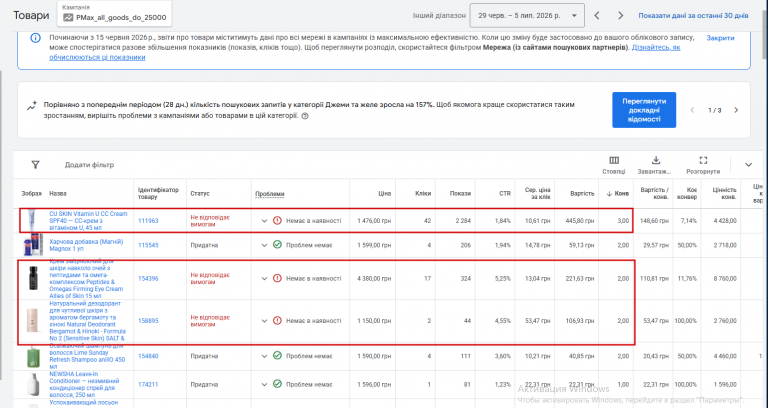
Task: Go to next date range arrow
Action: pos(621,16)
